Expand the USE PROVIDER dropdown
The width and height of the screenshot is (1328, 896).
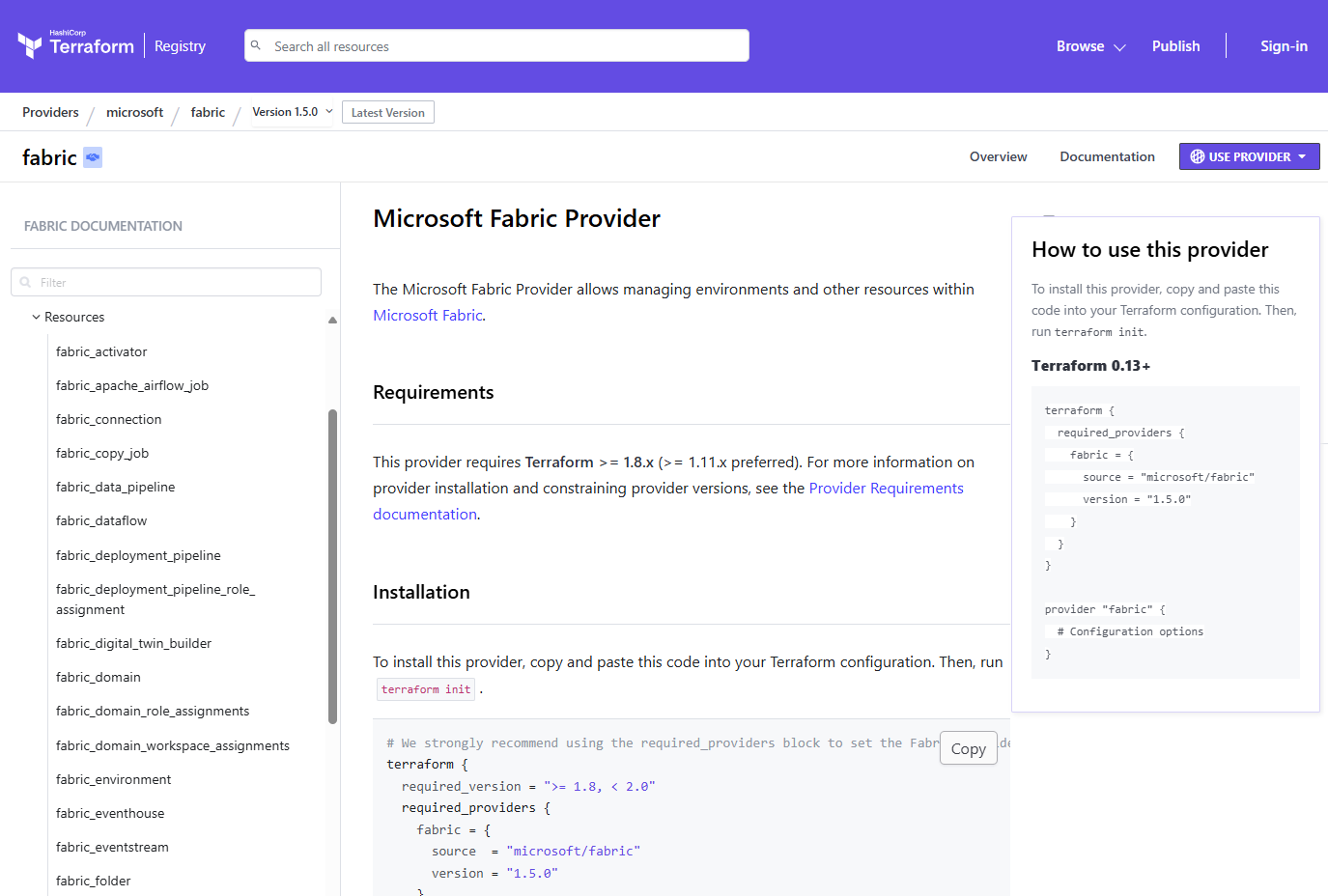pyautogui.click(x=1301, y=156)
